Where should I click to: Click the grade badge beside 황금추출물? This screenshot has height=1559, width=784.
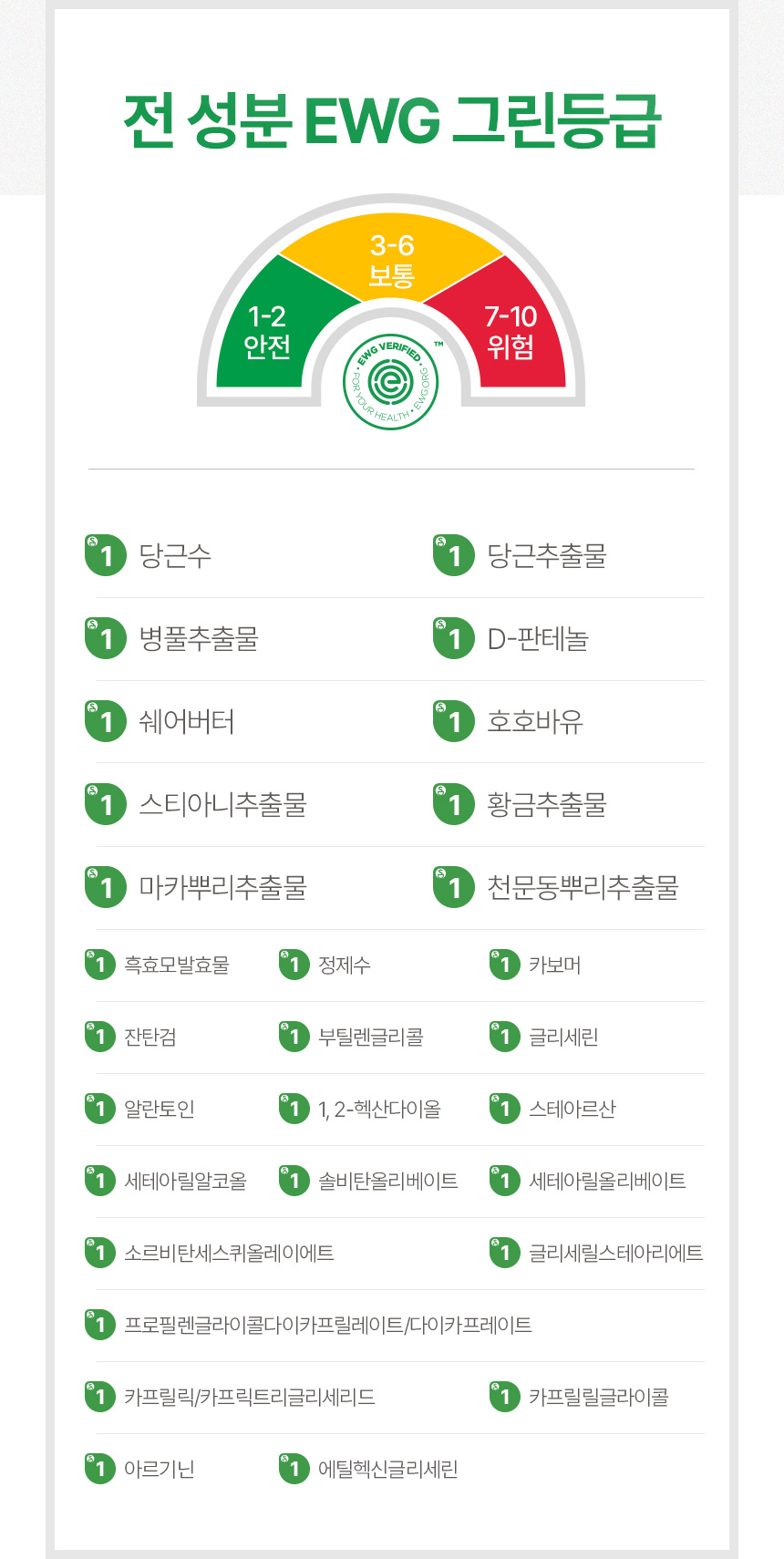point(454,804)
